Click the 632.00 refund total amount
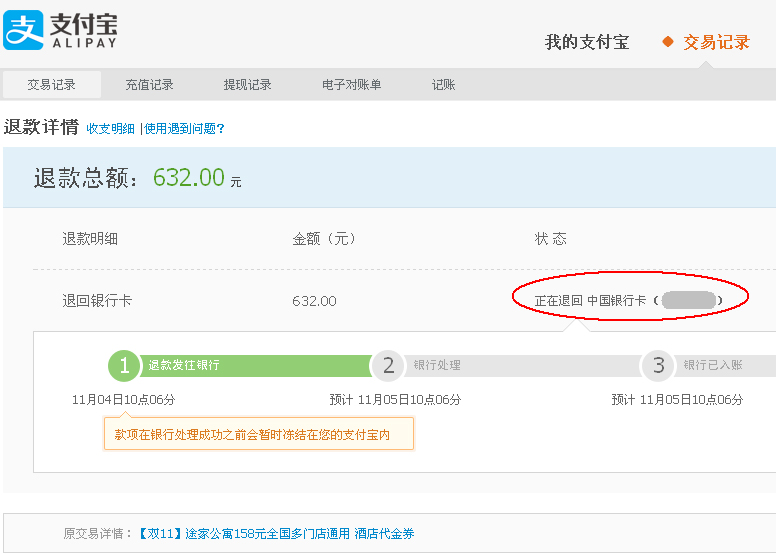The image size is (784, 556). click(188, 178)
